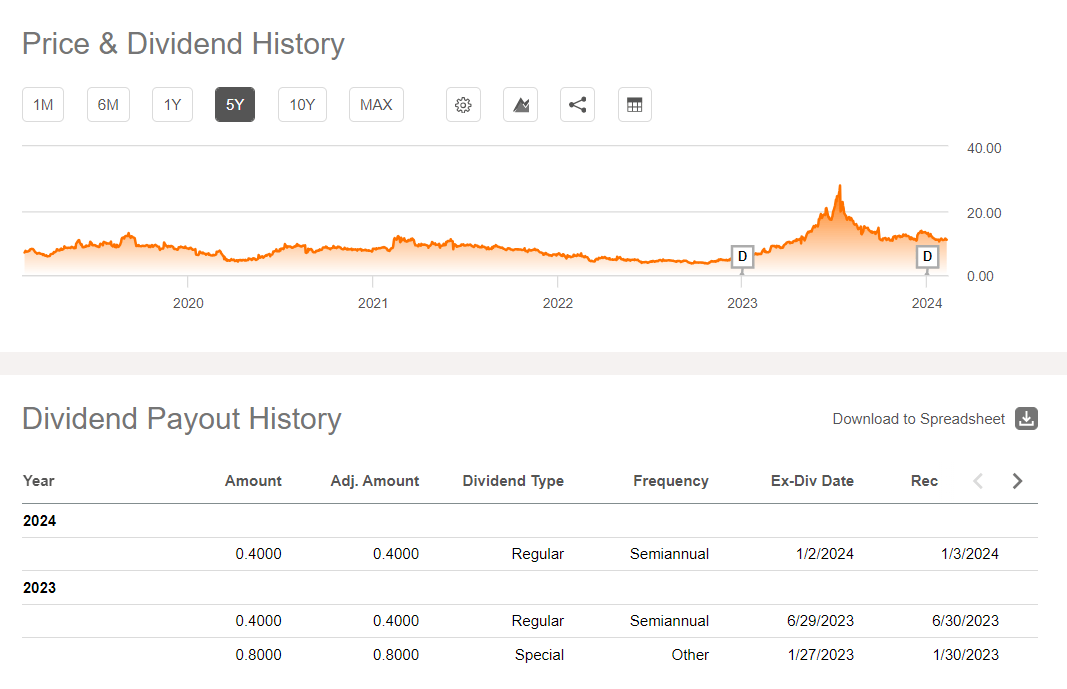Select the 6M time range
This screenshot has height=689, width=1067.
(x=108, y=105)
